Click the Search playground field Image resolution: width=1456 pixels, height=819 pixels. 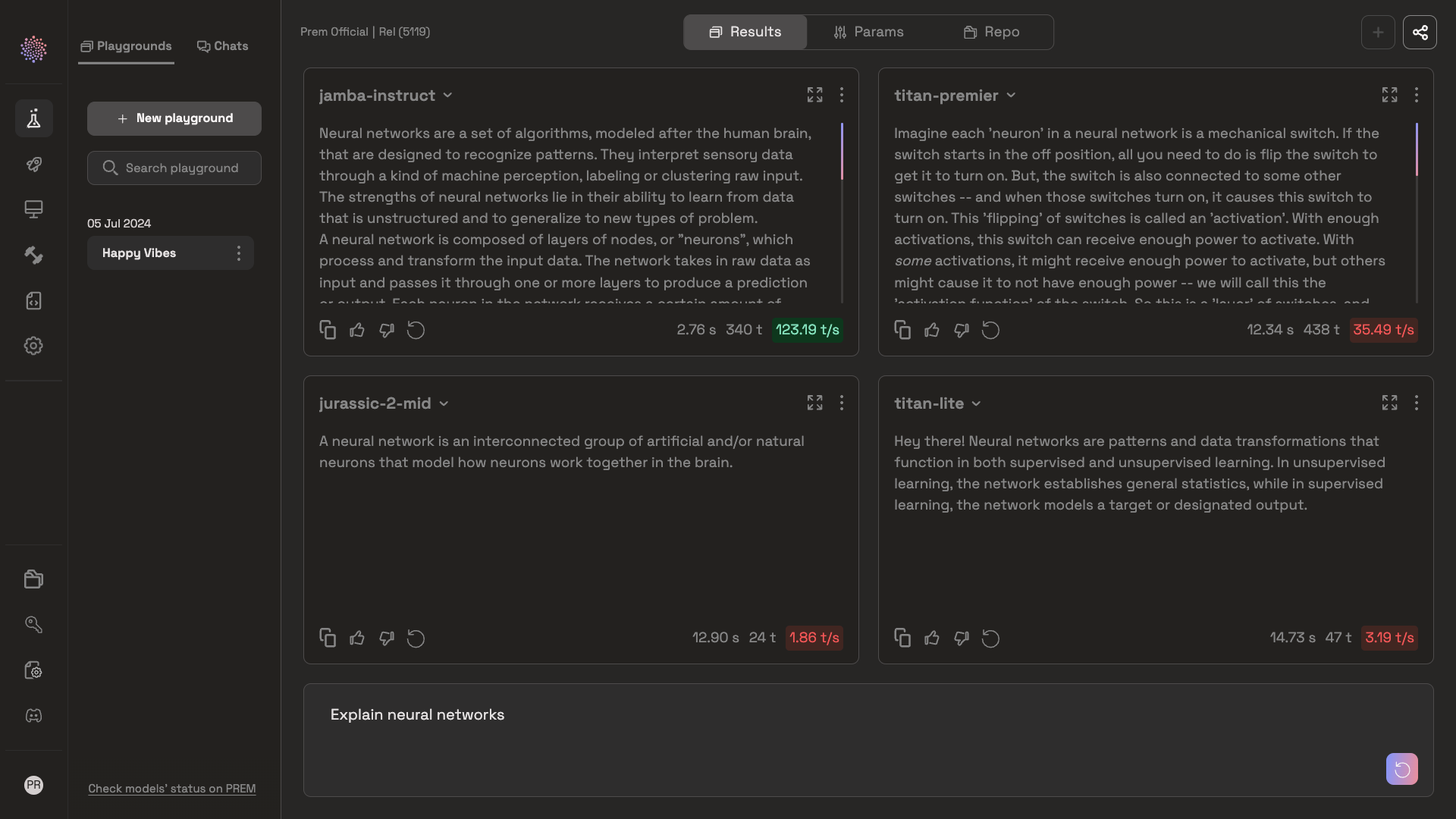[174, 168]
